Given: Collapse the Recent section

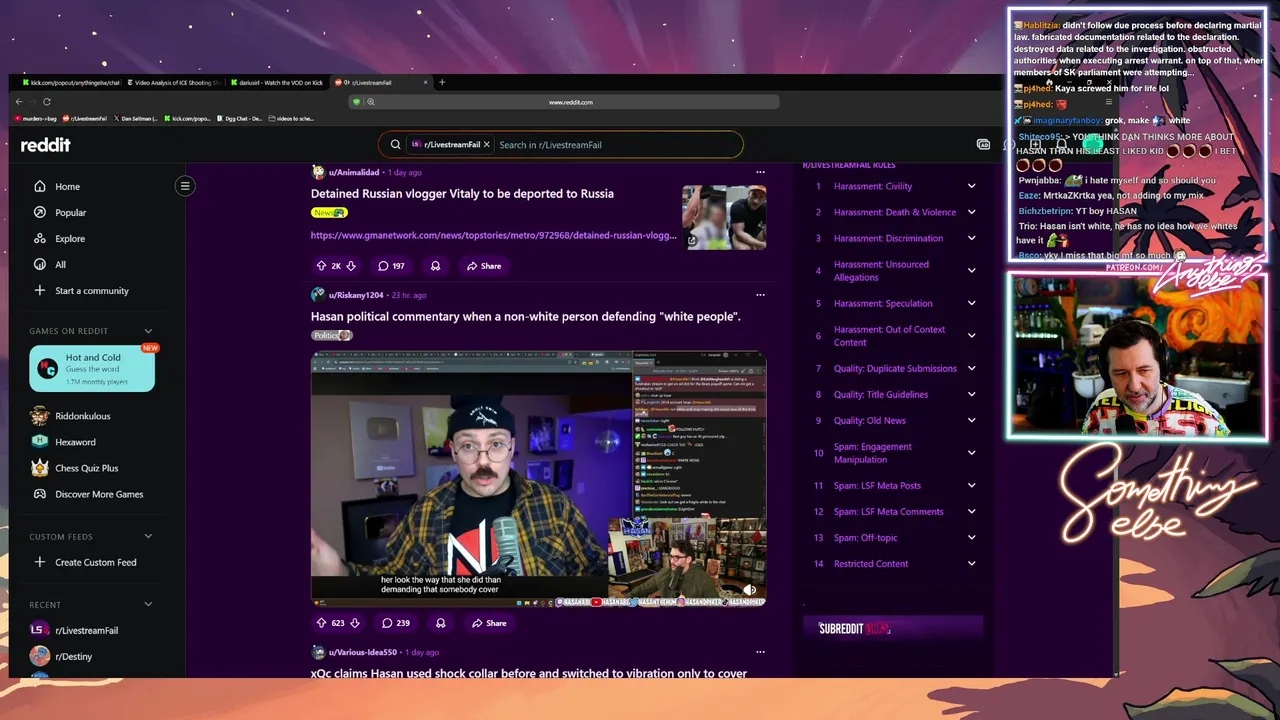Looking at the screenshot, I should (148, 605).
